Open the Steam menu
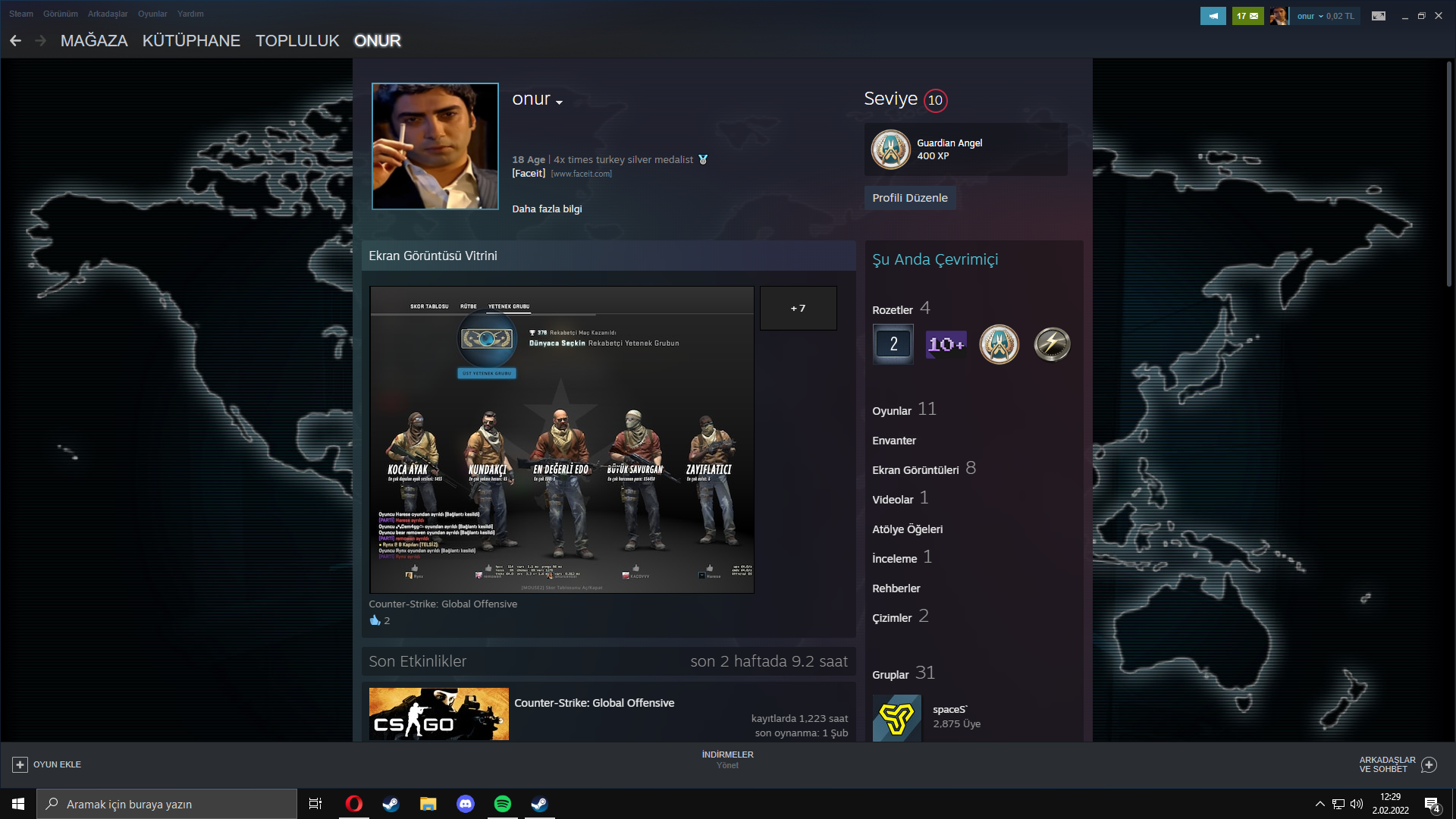The image size is (1456, 819). 21,14
